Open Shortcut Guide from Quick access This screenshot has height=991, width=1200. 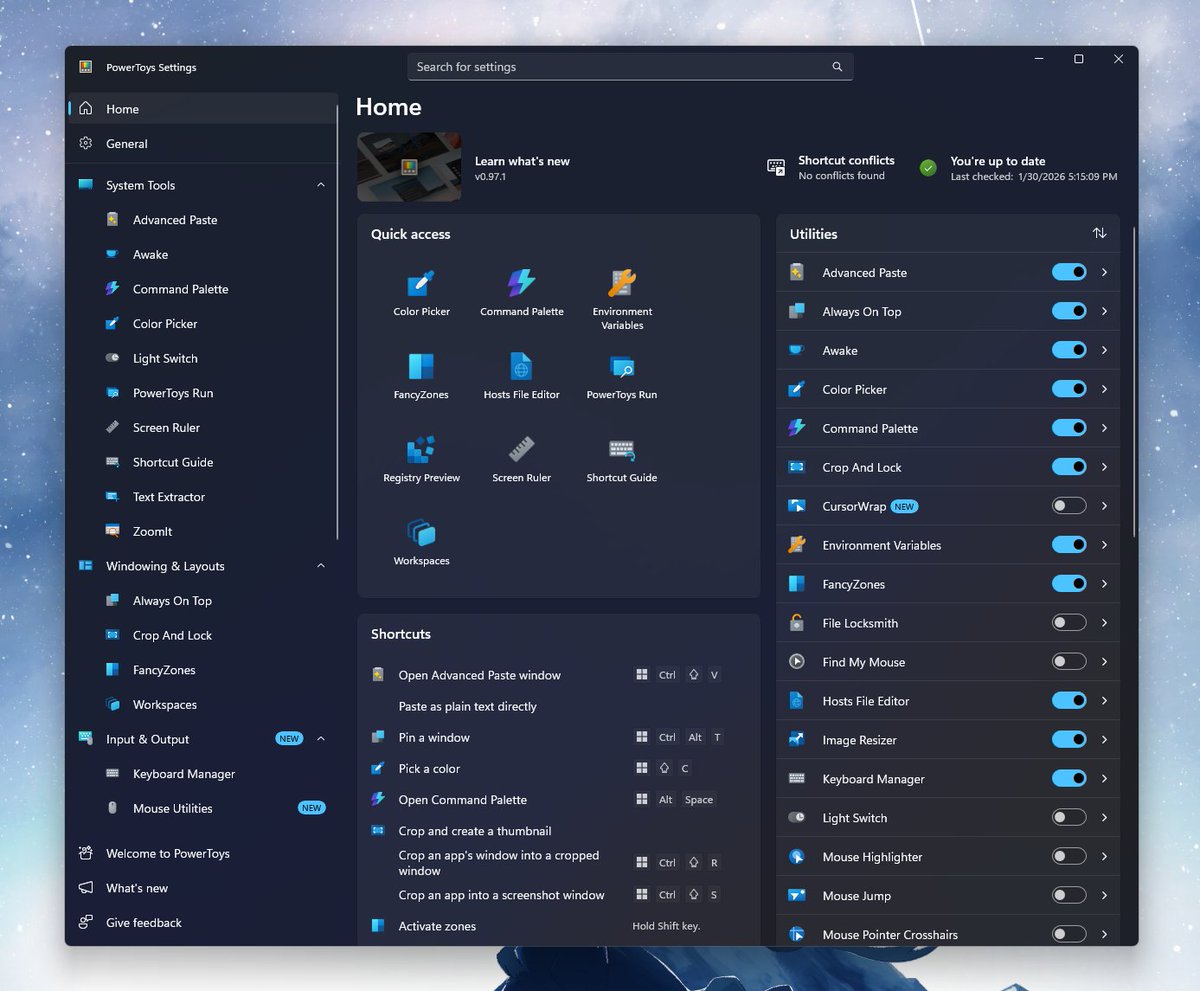[x=622, y=458]
